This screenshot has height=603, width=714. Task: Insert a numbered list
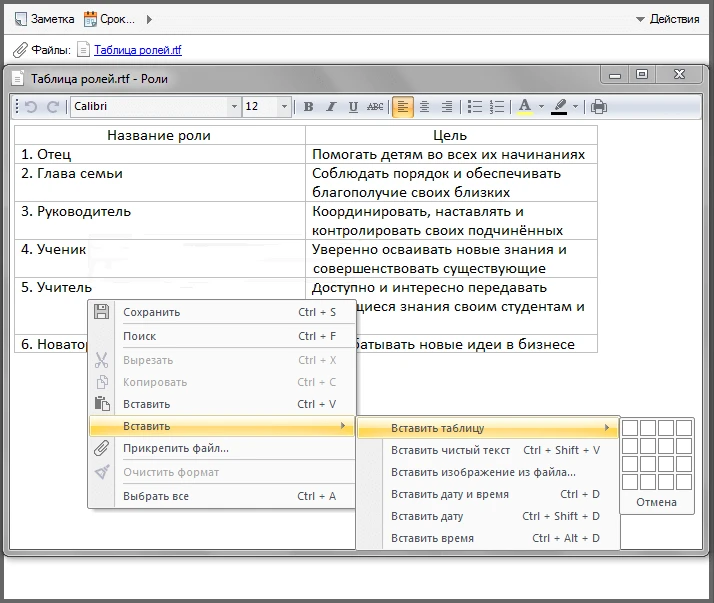tap(497, 107)
